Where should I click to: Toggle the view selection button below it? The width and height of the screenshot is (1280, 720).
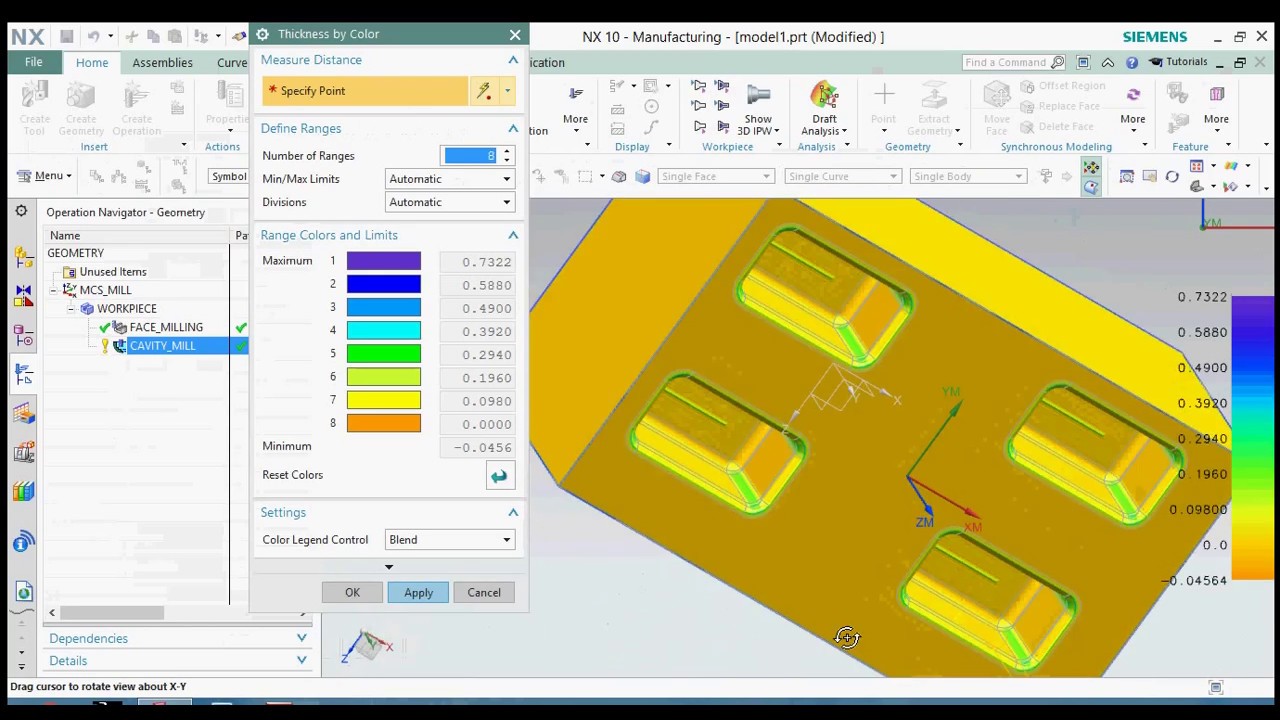pos(1091,186)
